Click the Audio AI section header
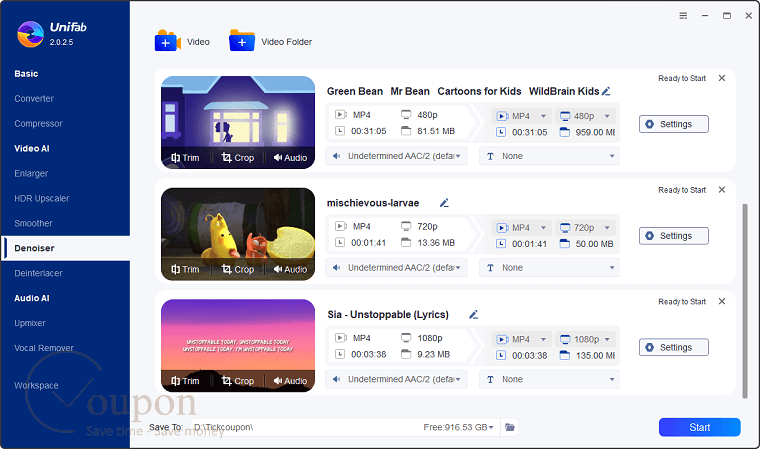 [32, 298]
